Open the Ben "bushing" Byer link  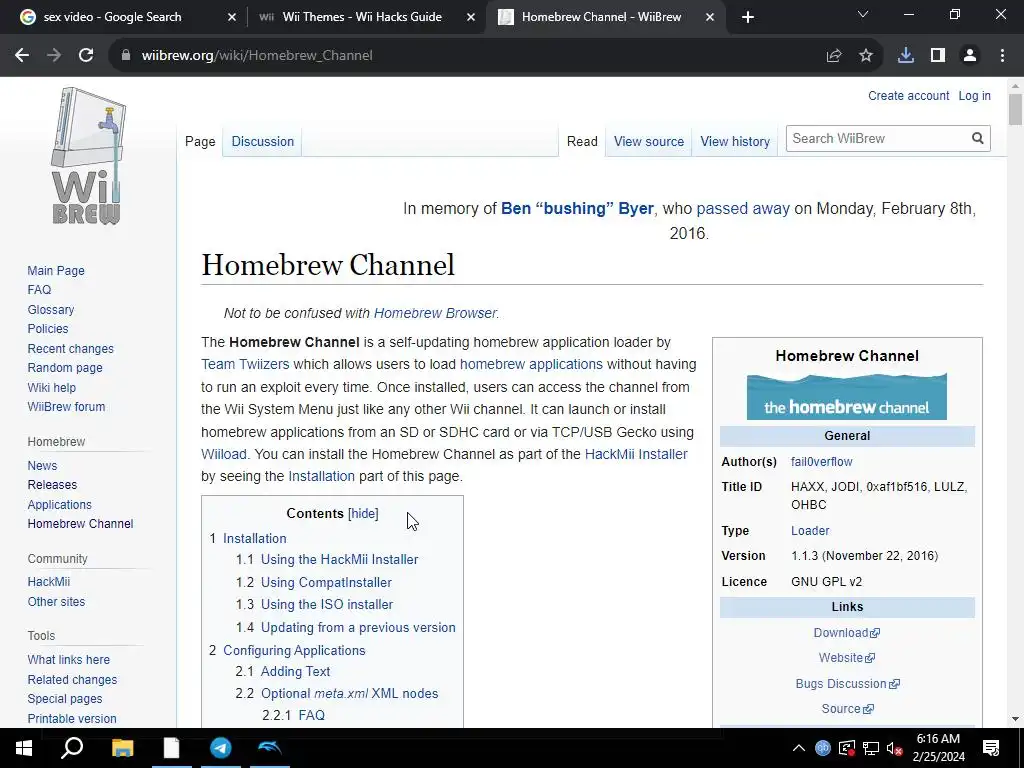577,208
